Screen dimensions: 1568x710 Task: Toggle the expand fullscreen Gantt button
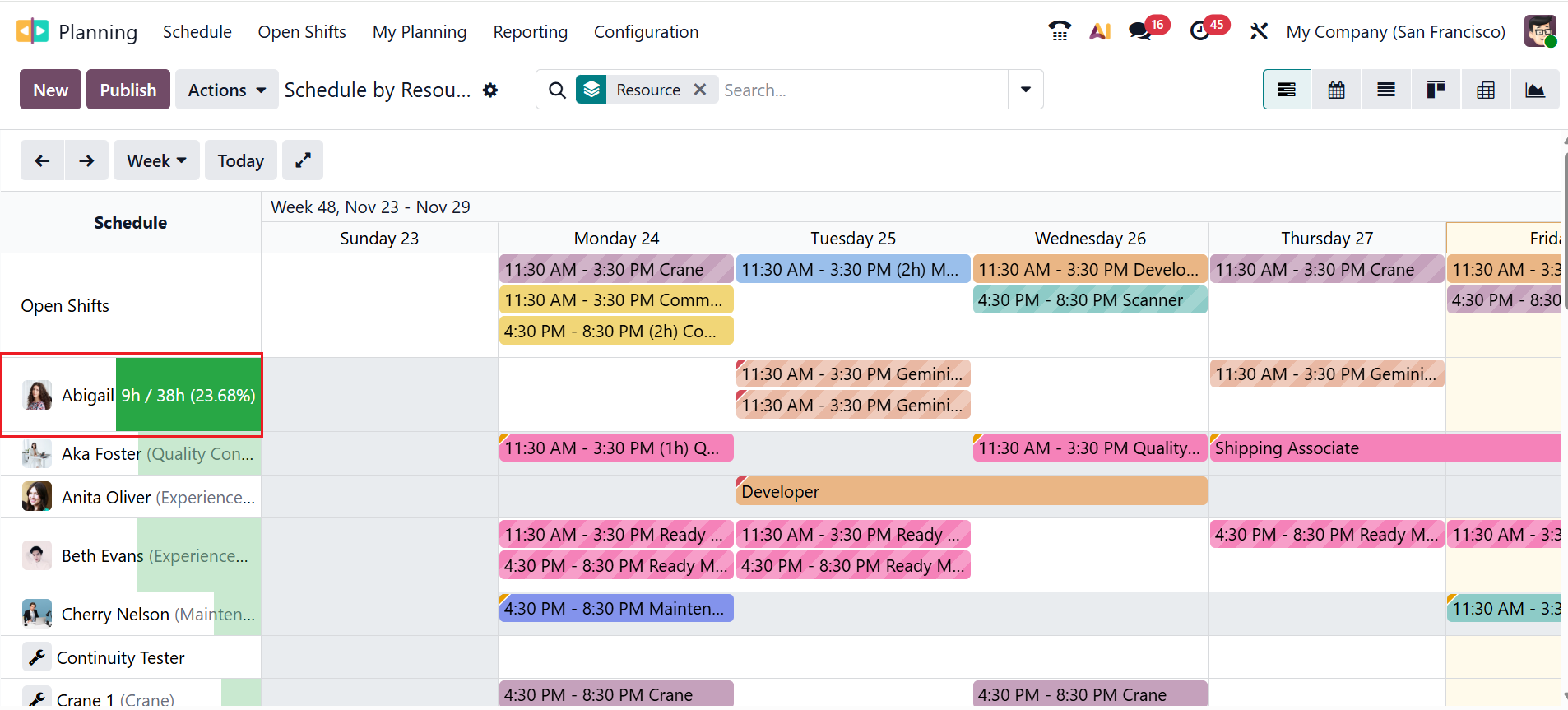pos(303,160)
